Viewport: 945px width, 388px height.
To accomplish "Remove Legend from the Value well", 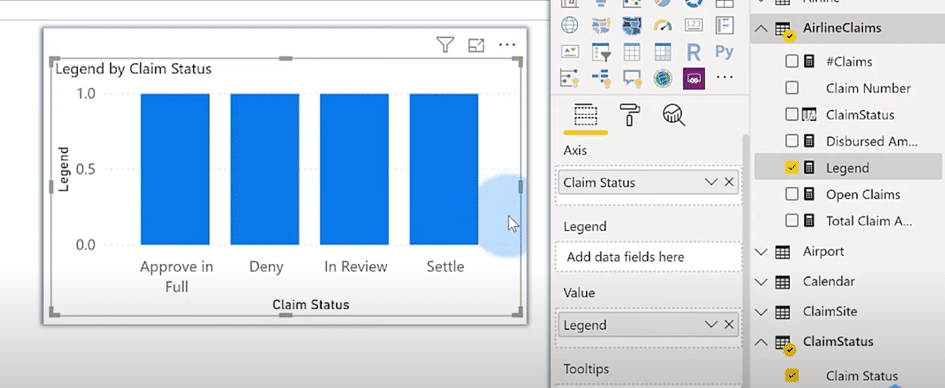I will (x=729, y=325).
